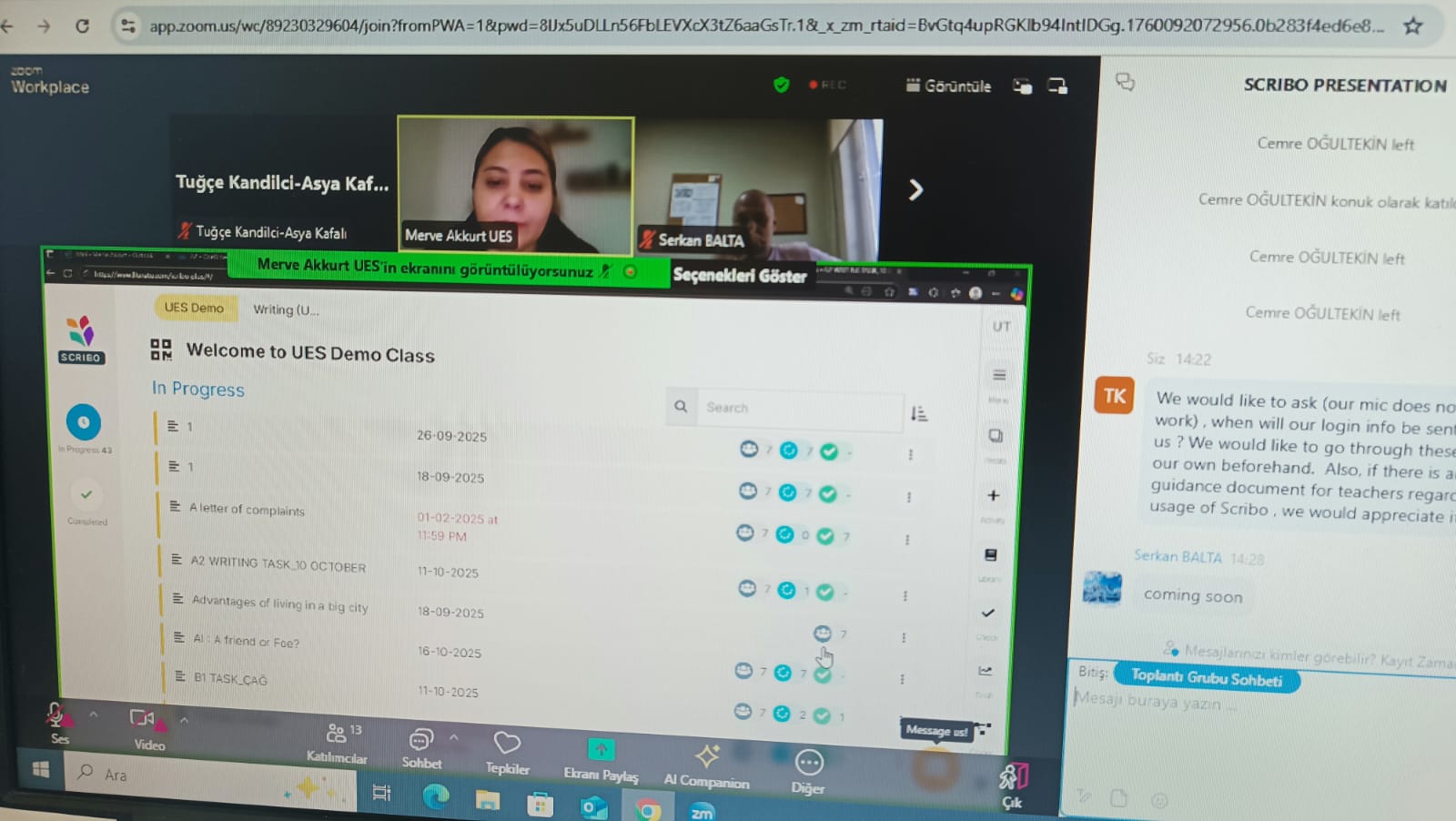Open the Toplantı Grubu Sohbeti recipient button

[1206, 677]
